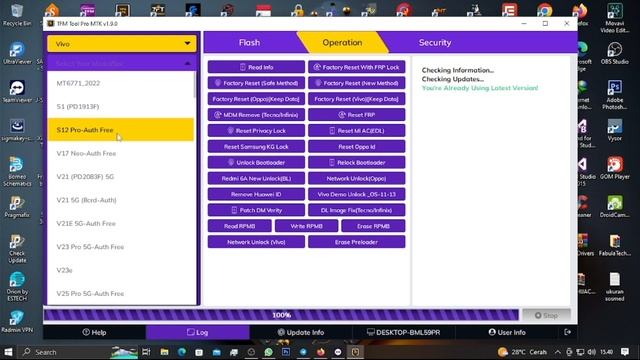Select MT6771_2022 from model list

coord(121,83)
